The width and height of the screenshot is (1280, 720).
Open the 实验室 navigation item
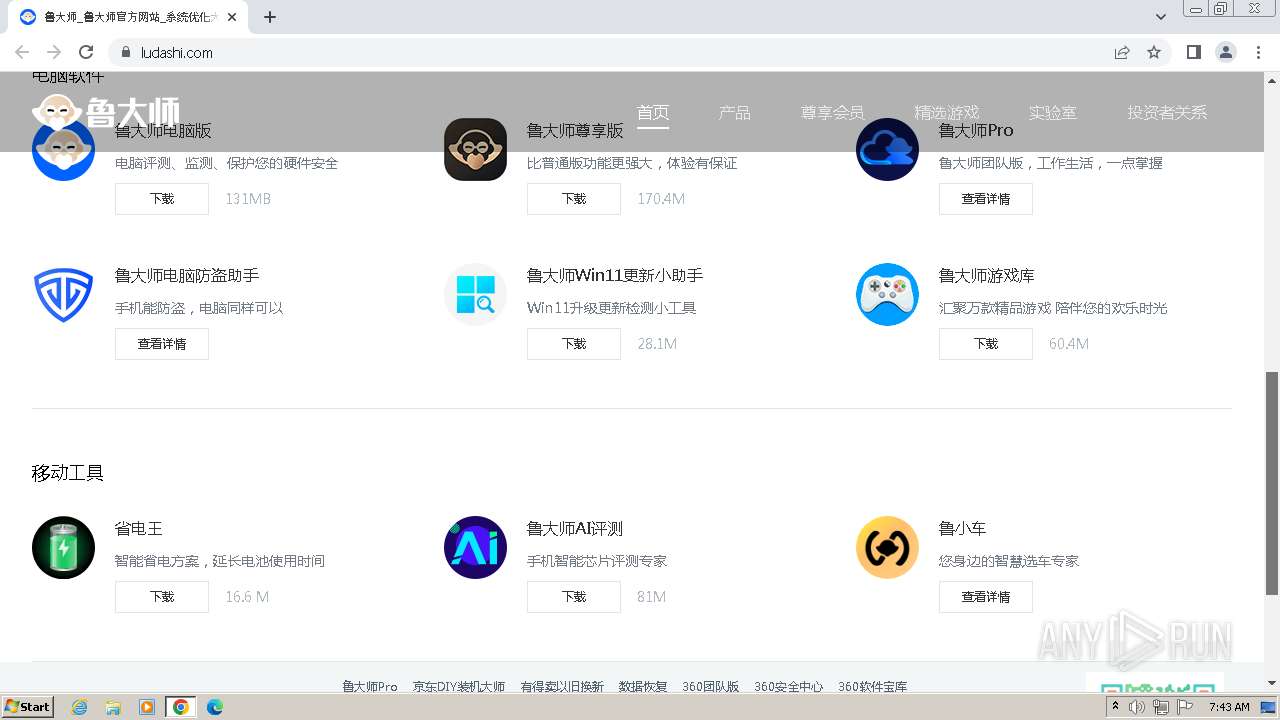(1053, 112)
